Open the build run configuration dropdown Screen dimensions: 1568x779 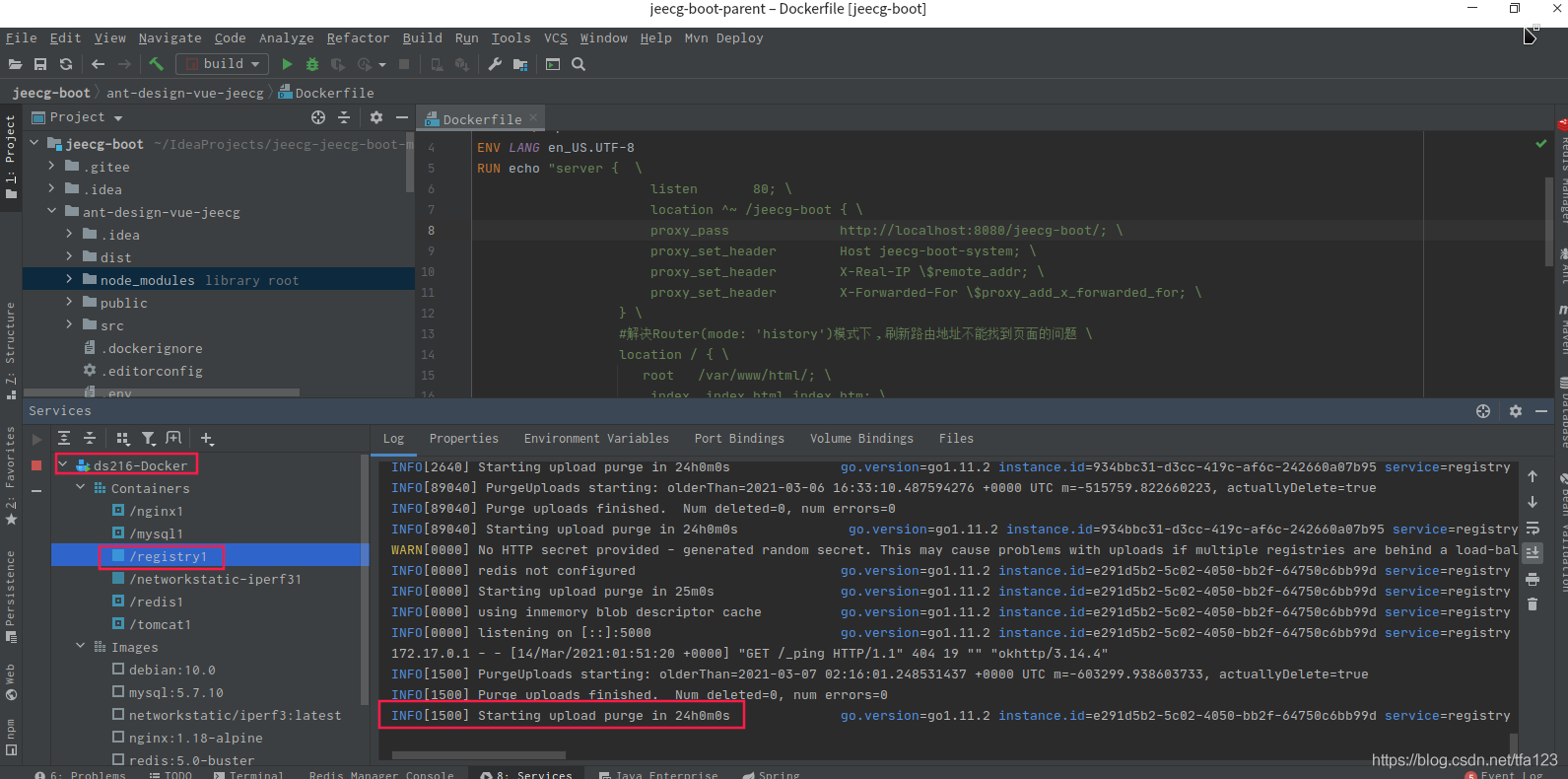[x=222, y=64]
